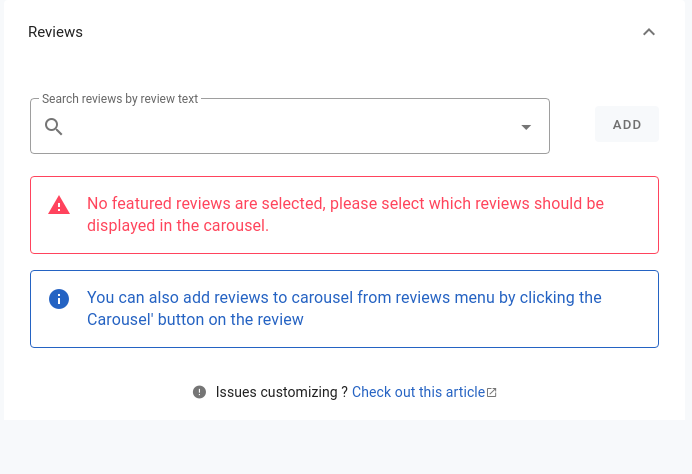Click the external link icon after 'article'
The width and height of the screenshot is (692, 474).
pos(492,392)
